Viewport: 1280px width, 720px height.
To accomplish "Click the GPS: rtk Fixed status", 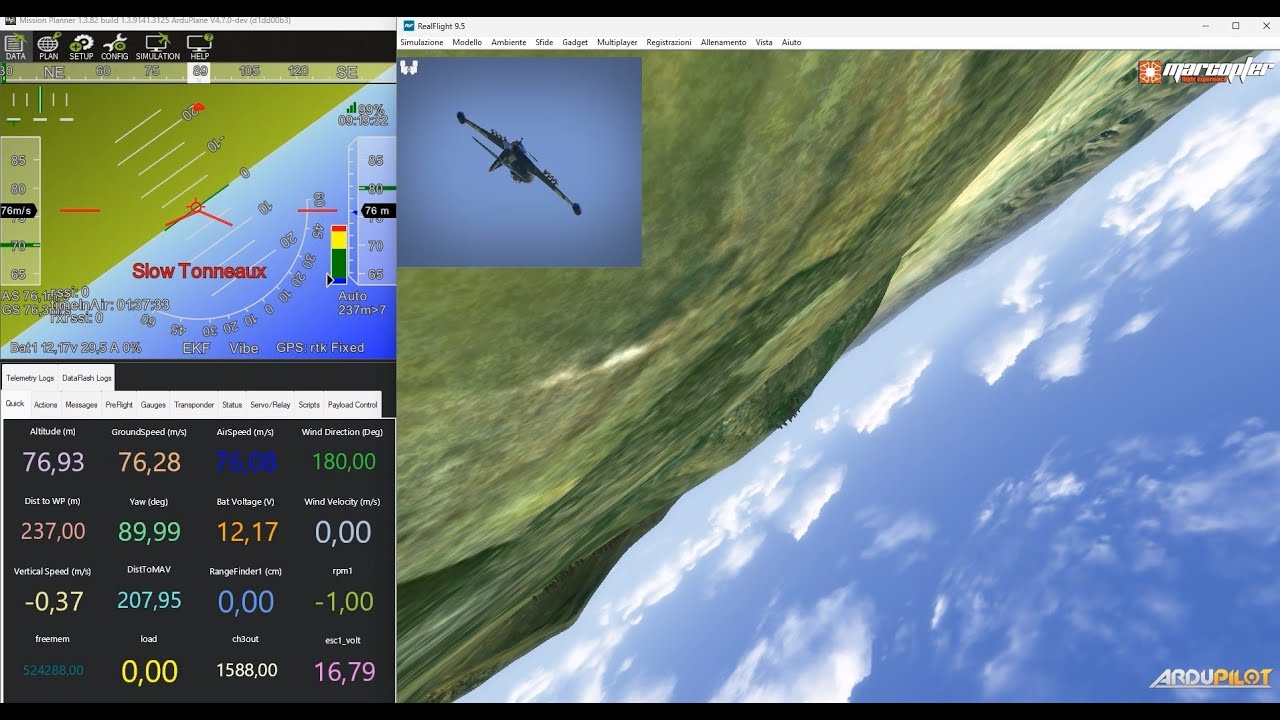I will click(320, 348).
